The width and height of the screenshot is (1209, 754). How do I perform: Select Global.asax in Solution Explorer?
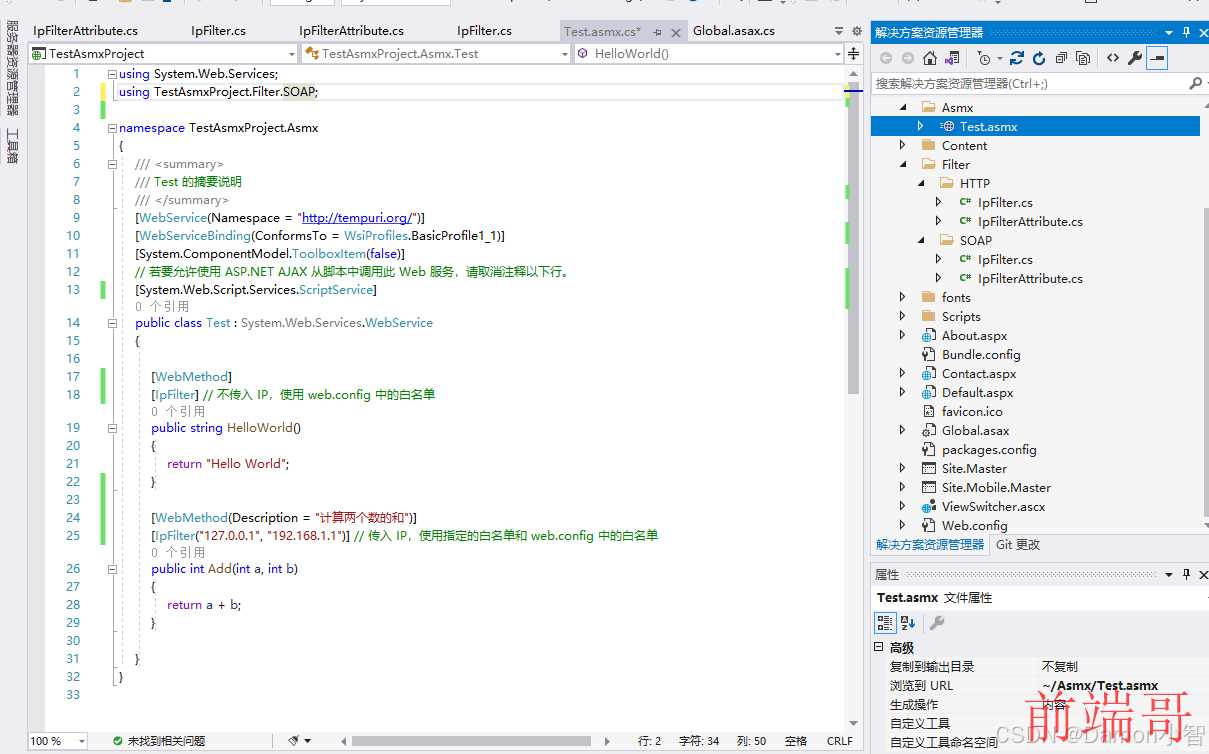[x=975, y=430]
